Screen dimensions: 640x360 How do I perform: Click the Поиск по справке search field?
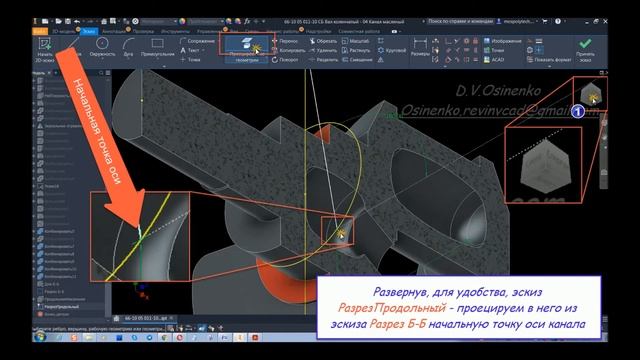pyautogui.click(x=460, y=21)
